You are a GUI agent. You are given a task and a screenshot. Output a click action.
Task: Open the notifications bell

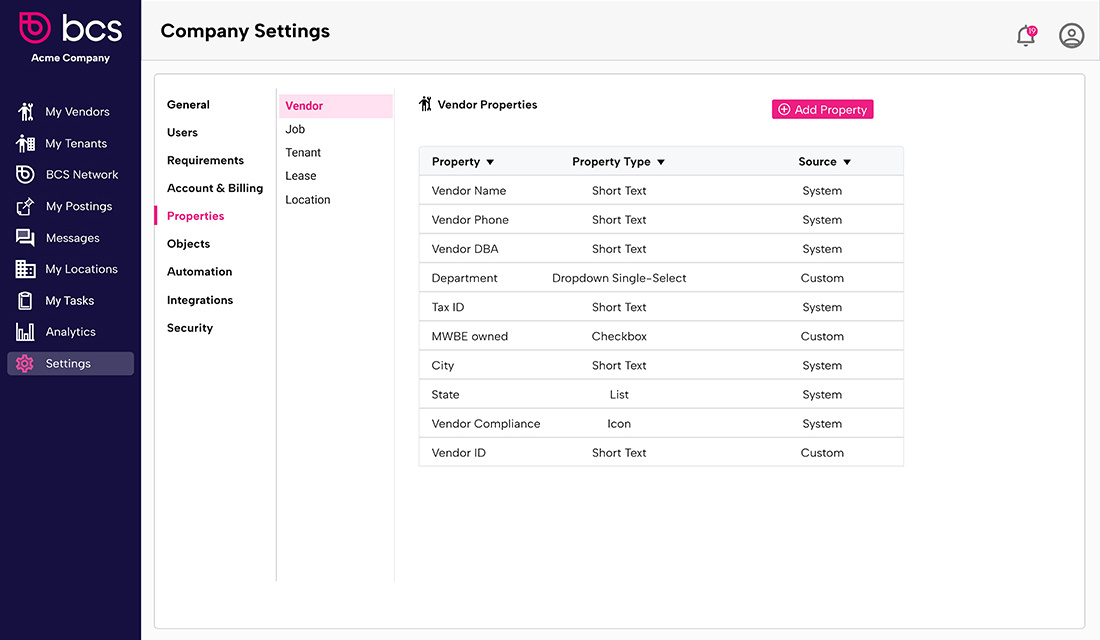click(x=1026, y=36)
